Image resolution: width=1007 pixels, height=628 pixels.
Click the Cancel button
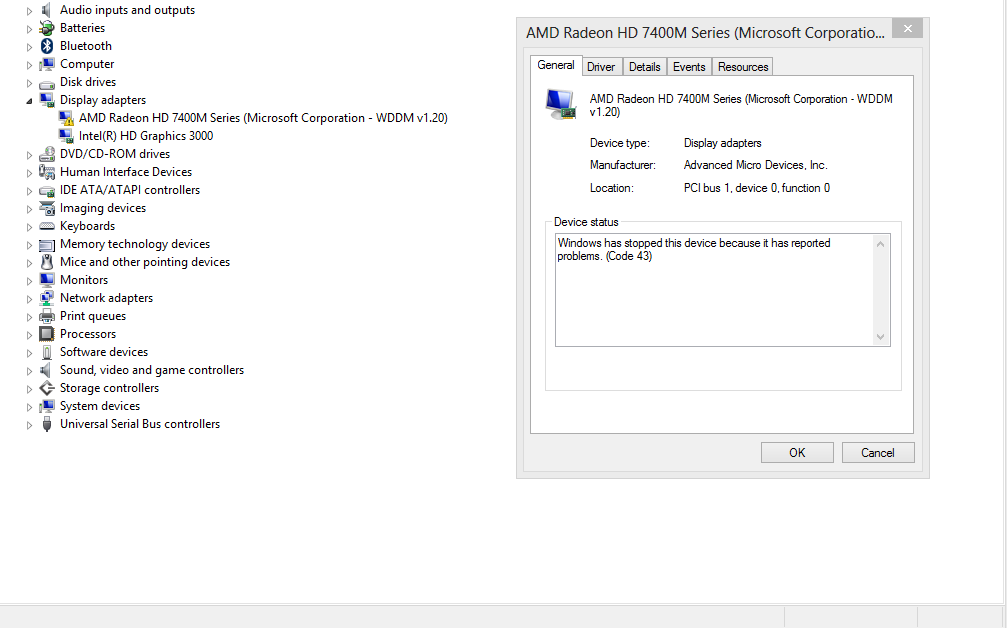click(x=878, y=453)
